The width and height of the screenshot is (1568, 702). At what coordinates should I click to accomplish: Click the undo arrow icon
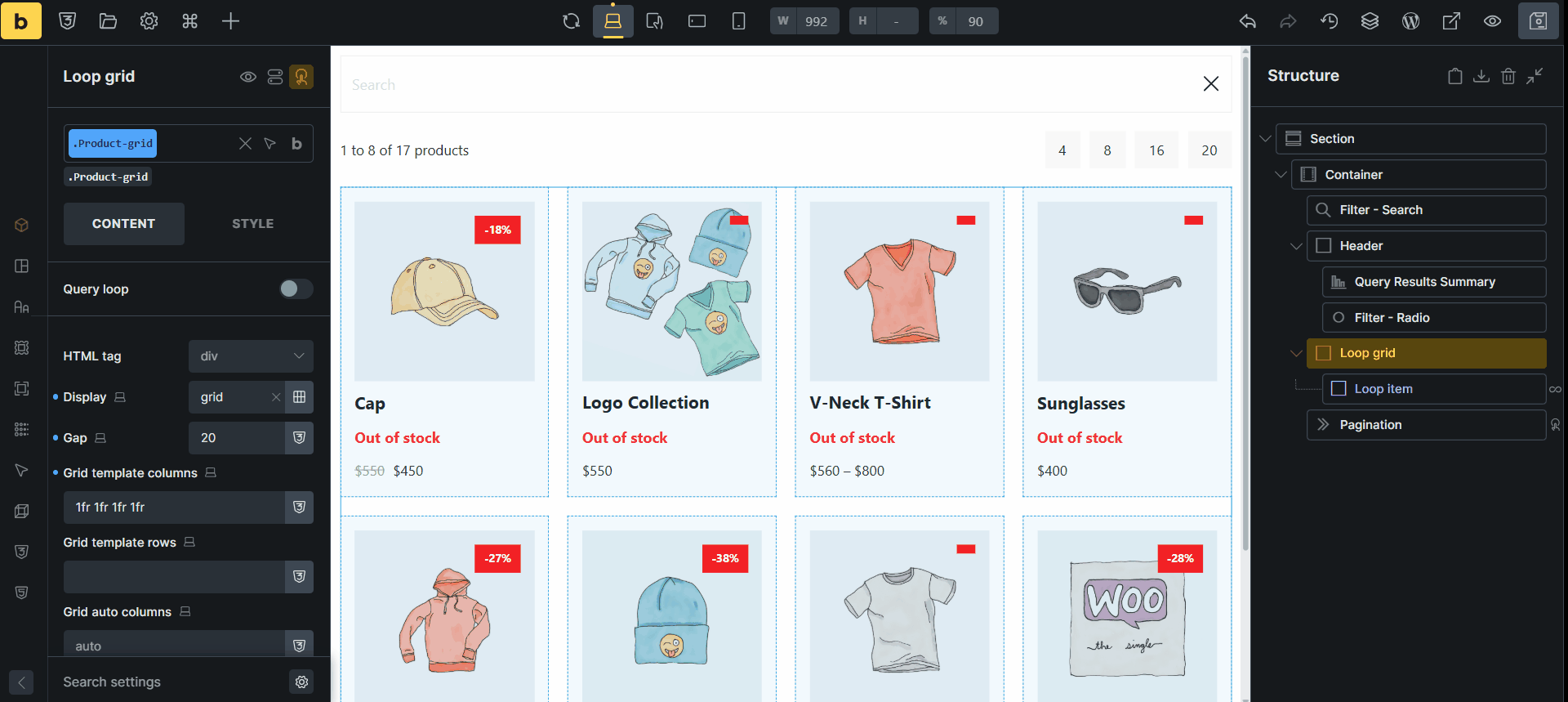1247,21
